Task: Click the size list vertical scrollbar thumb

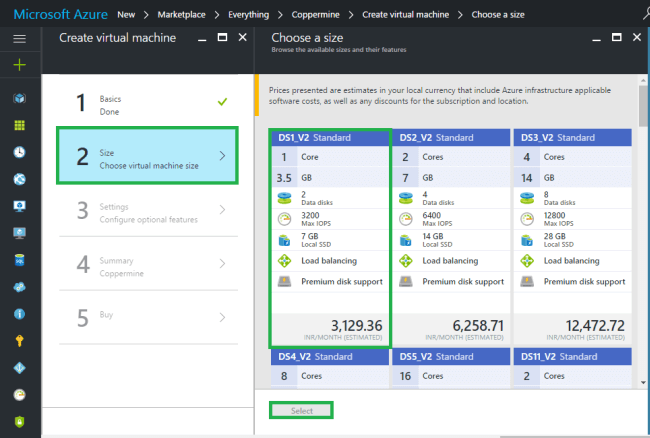Action: [x=643, y=106]
